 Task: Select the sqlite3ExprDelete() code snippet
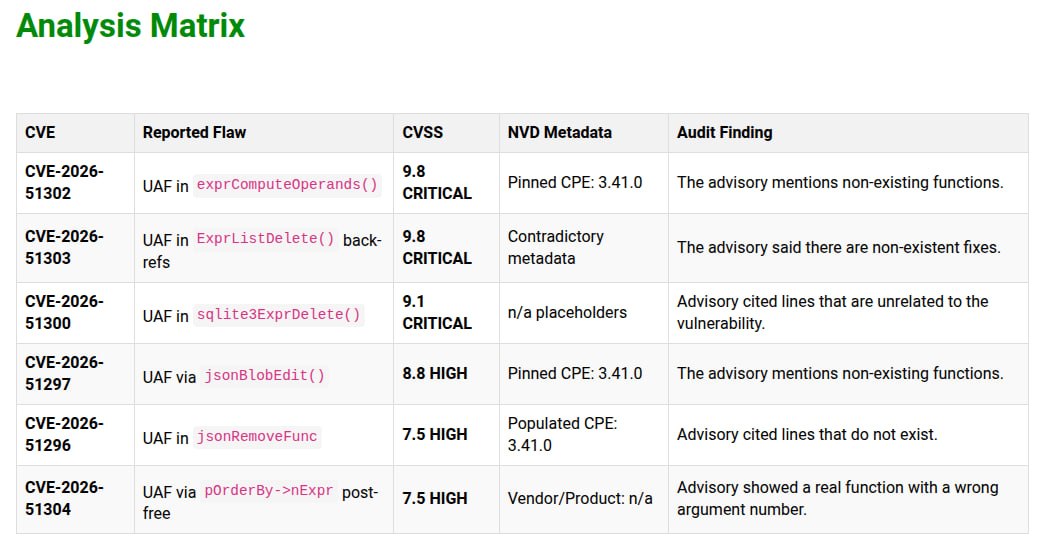(x=278, y=314)
